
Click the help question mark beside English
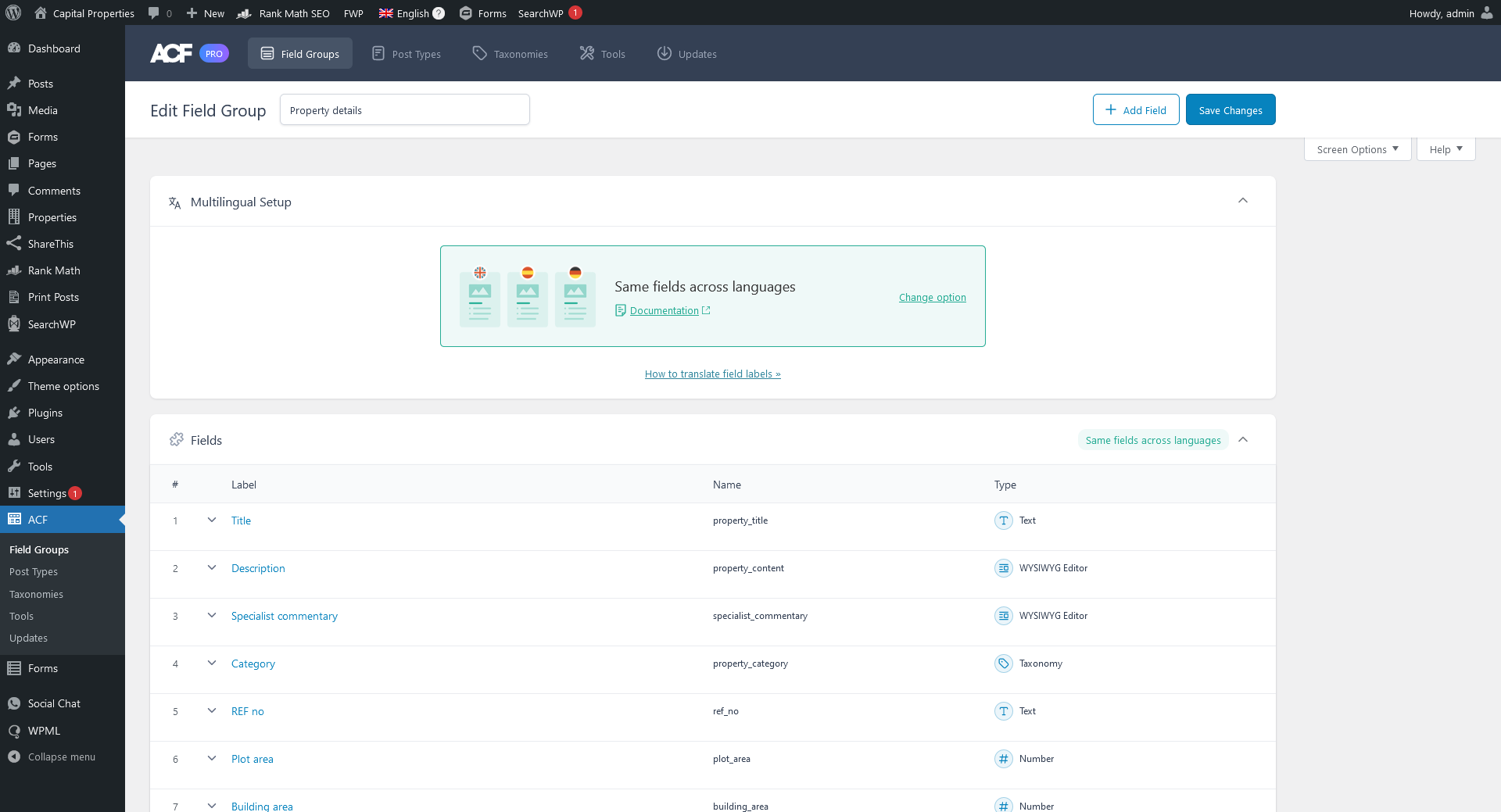click(439, 13)
